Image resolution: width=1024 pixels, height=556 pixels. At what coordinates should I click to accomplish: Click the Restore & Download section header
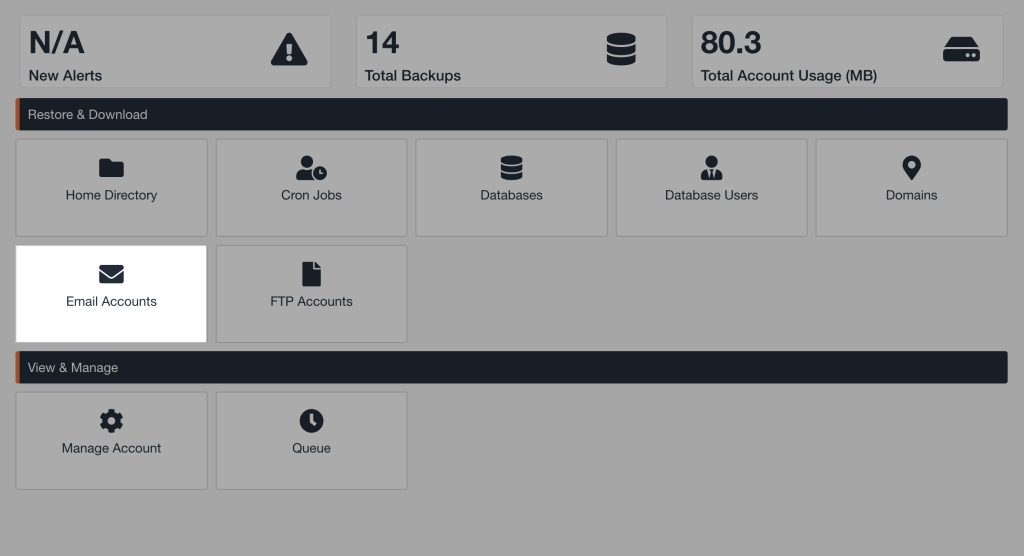pyautogui.click(x=88, y=115)
